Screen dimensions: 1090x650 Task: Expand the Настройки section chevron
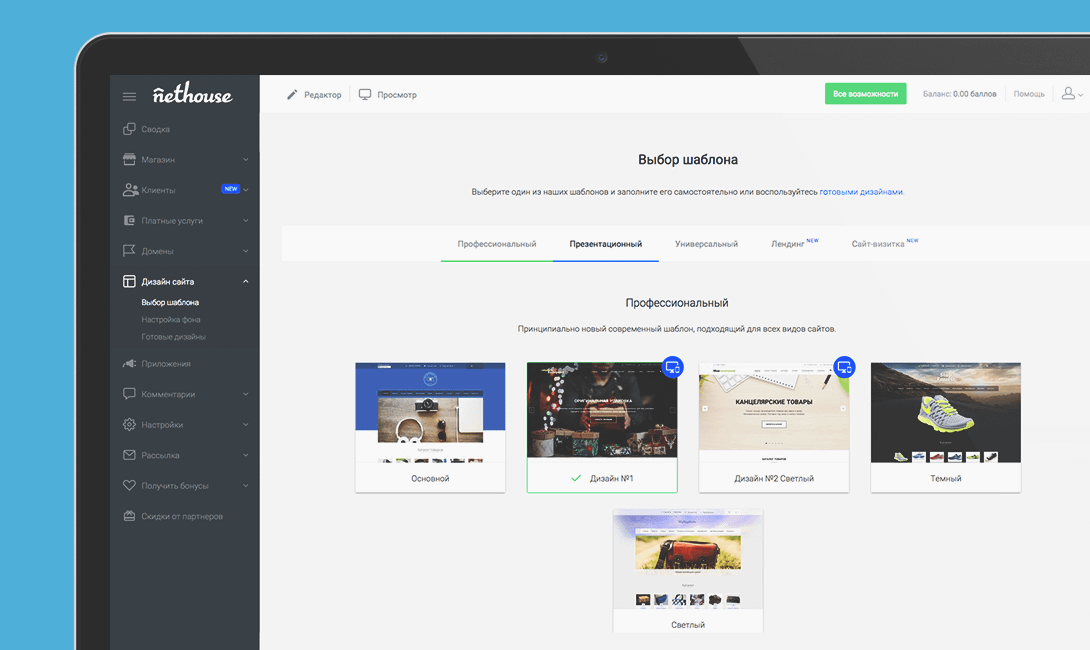pyautogui.click(x=245, y=425)
